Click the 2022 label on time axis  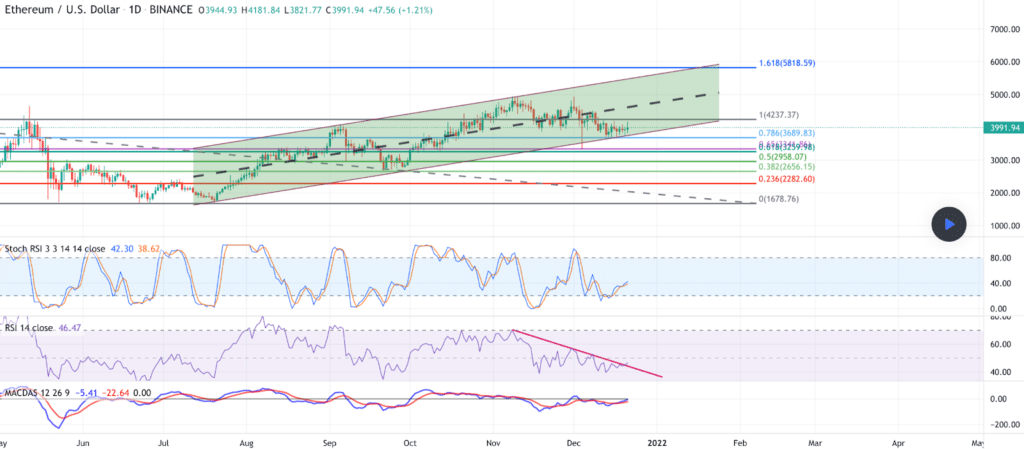(657, 440)
